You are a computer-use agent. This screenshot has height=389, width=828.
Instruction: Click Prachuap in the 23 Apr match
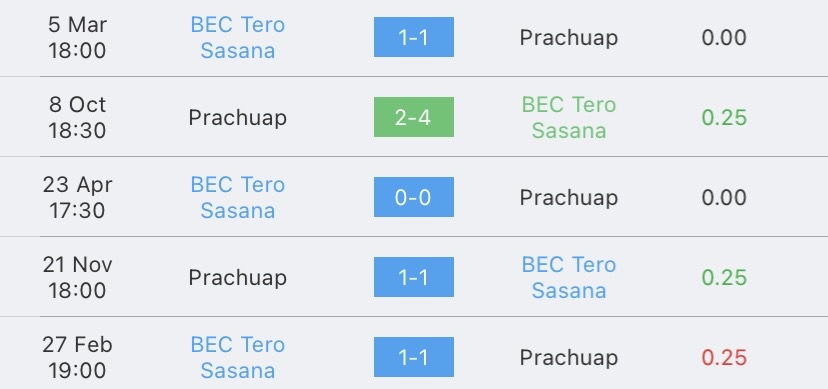click(569, 198)
